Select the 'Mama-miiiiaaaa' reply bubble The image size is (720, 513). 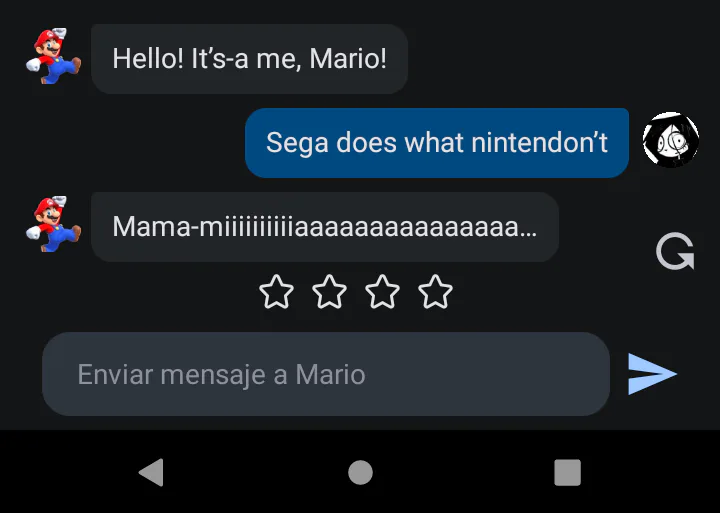tap(325, 227)
